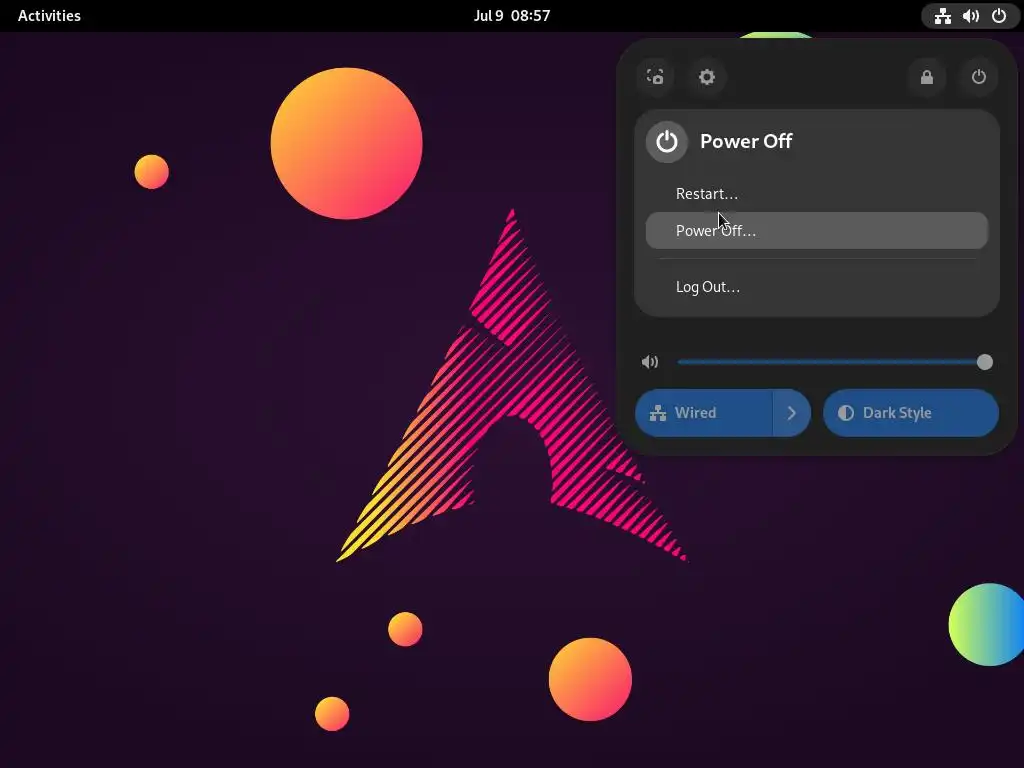Open Settings via the gear icon
This screenshot has height=768, width=1024.
coord(707,77)
